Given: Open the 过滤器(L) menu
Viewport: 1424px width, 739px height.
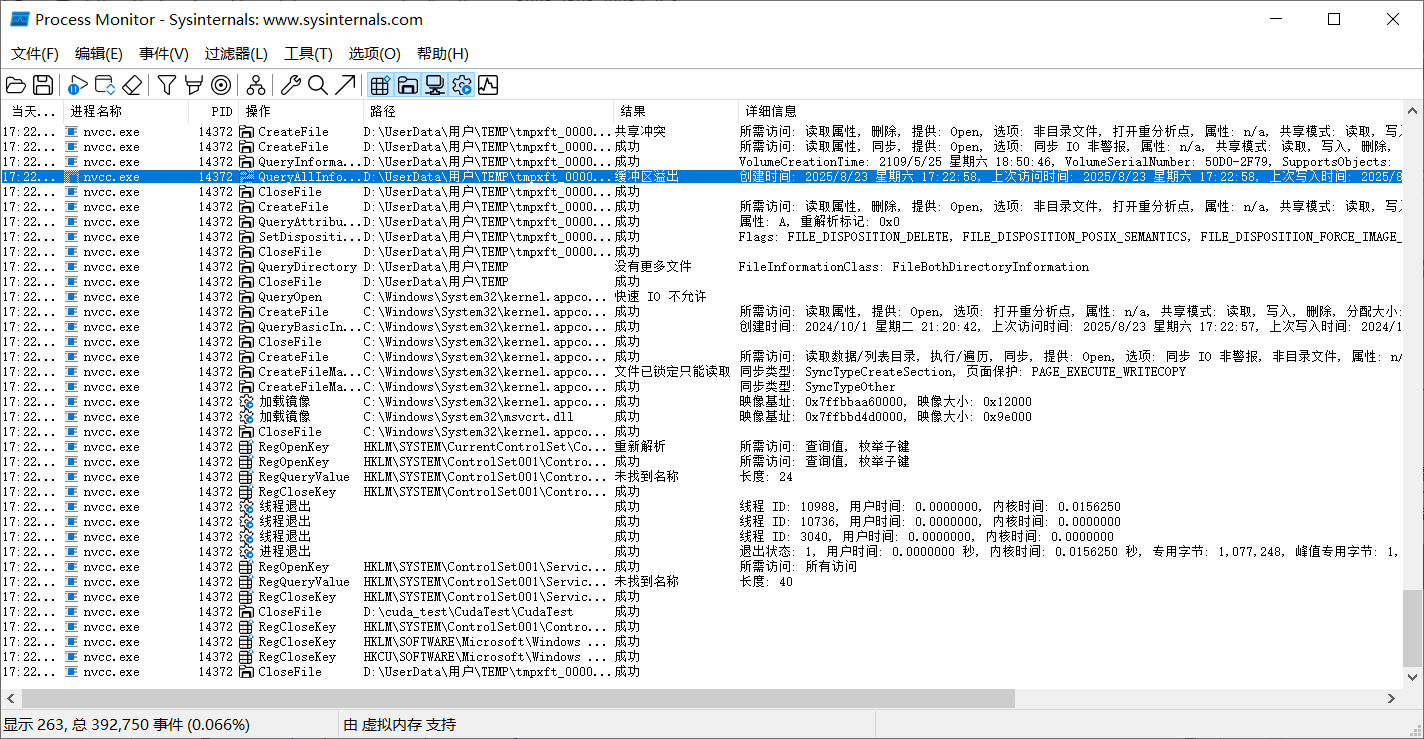Looking at the screenshot, I should pyautogui.click(x=236, y=53).
